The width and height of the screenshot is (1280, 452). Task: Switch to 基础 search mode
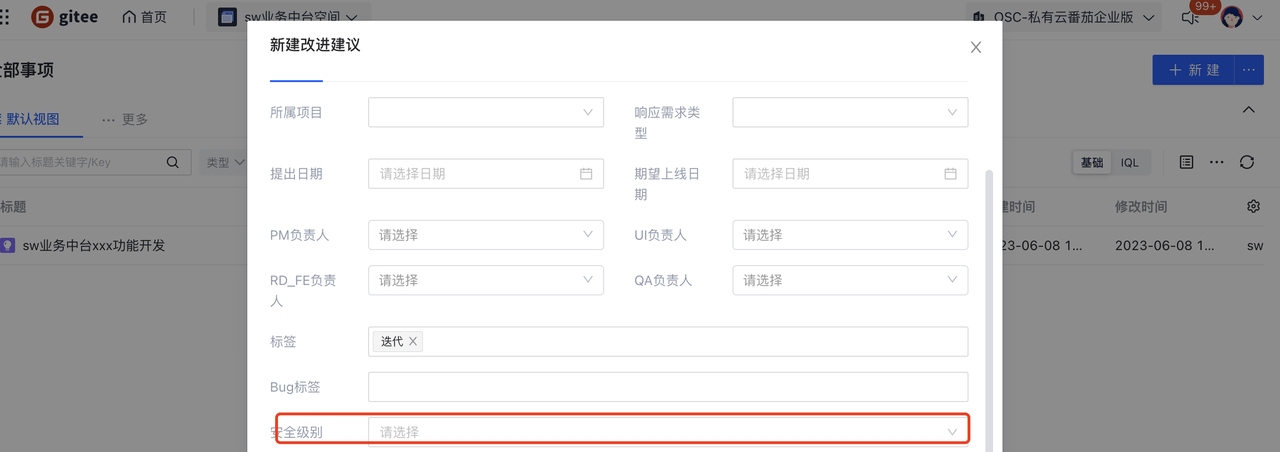[x=1092, y=162]
